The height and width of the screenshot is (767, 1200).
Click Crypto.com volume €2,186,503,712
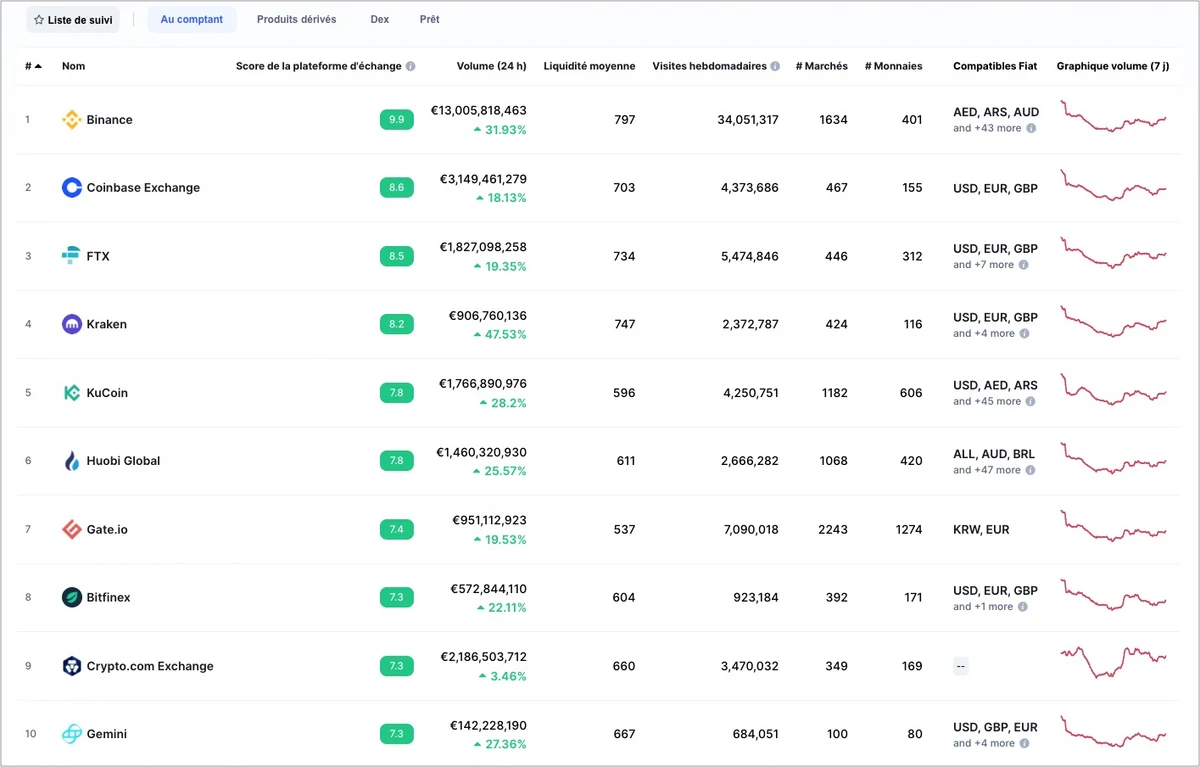(x=483, y=657)
